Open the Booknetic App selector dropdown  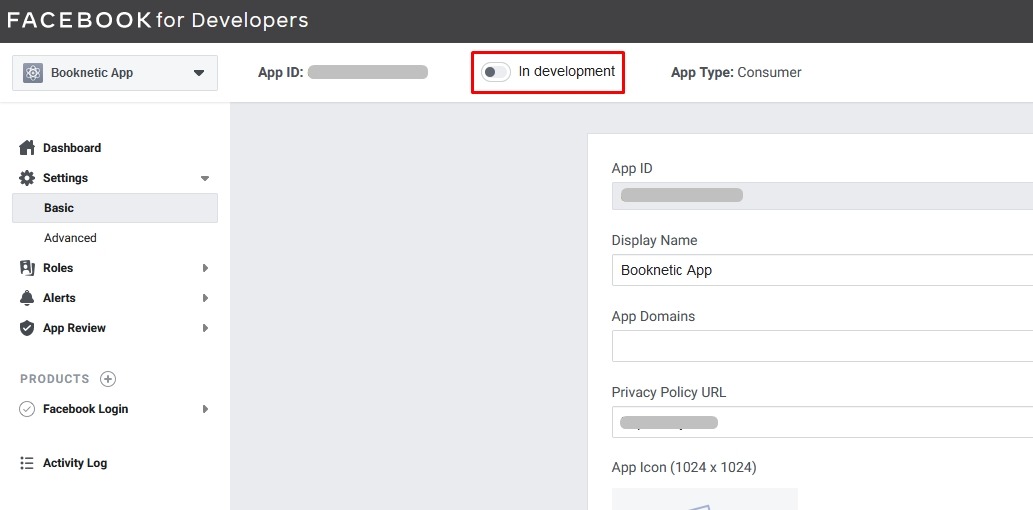(x=198, y=73)
